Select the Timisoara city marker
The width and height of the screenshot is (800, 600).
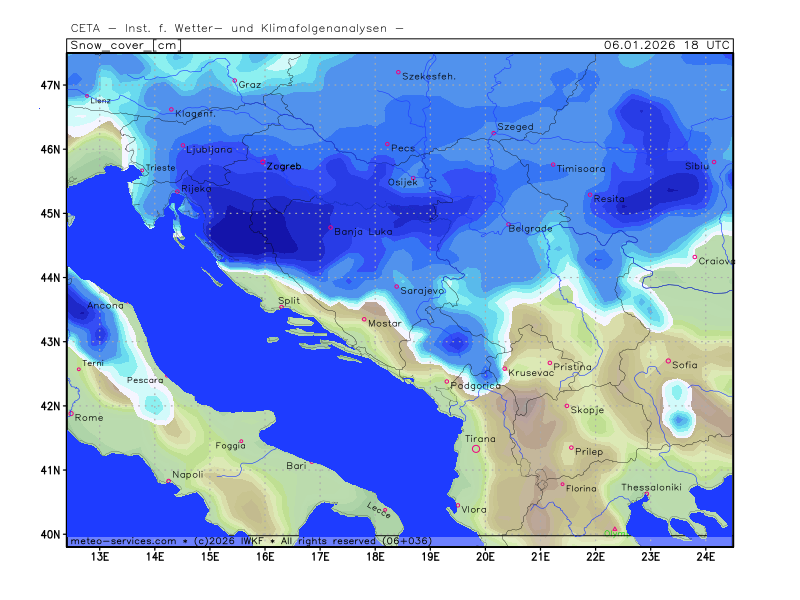[553, 165]
